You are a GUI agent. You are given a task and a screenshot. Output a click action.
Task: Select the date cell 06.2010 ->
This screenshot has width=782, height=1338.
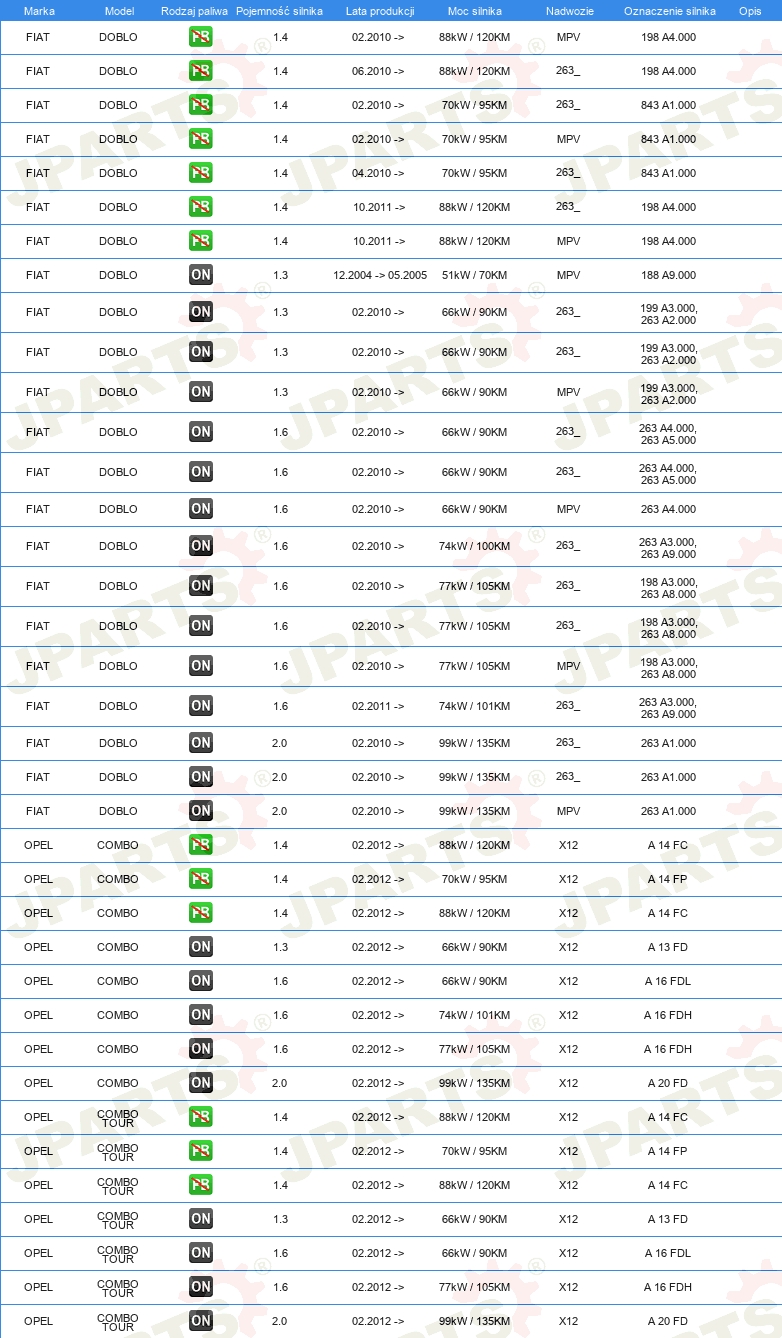click(379, 71)
